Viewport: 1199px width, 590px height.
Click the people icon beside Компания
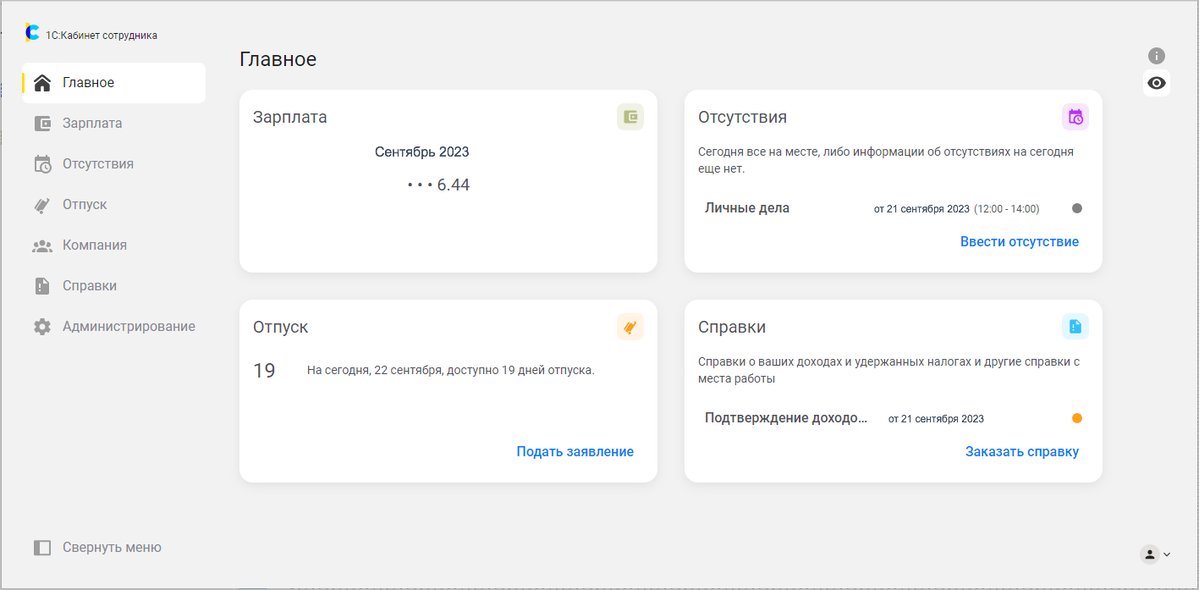42,245
